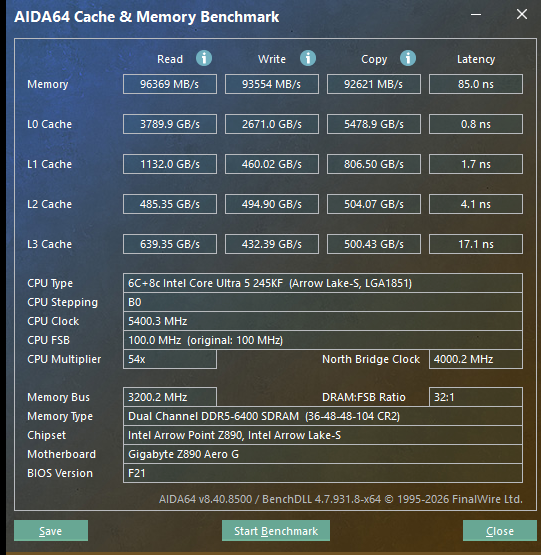Screen dimensions: 541x555
Task: Save the benchmark results
Action: coord(51,531)
